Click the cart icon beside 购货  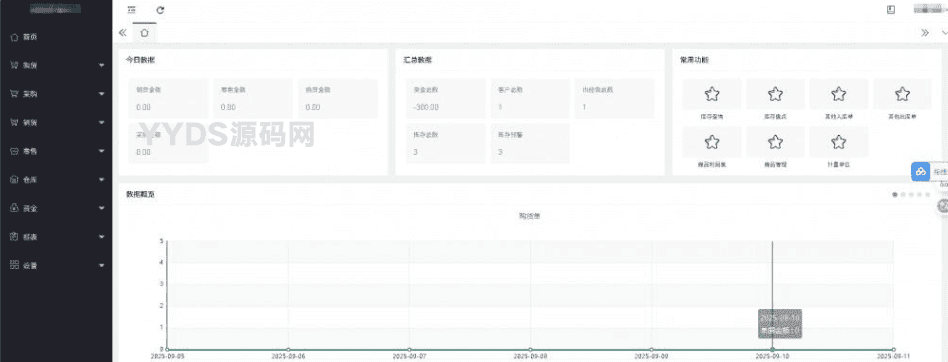[x=14, y=65]
